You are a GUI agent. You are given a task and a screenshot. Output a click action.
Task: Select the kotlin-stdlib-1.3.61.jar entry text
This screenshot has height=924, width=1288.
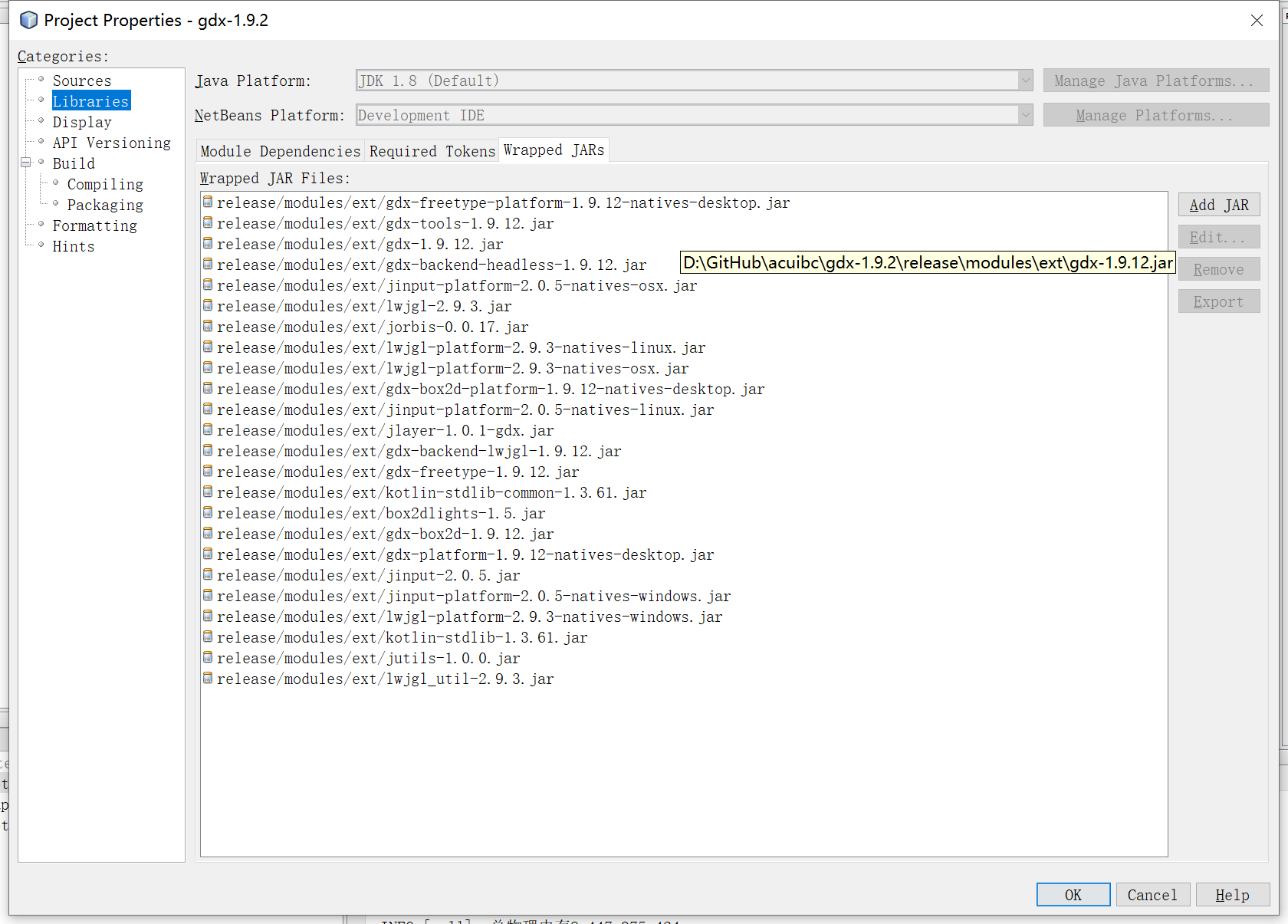coord(402,637)
